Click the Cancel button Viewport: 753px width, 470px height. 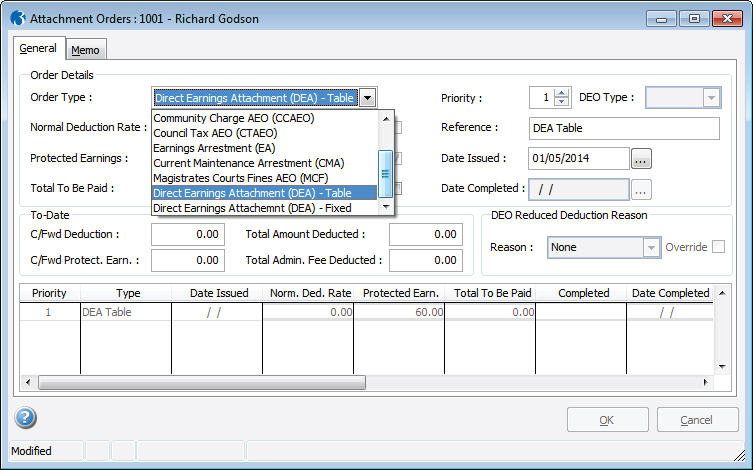tap(697, 420)
